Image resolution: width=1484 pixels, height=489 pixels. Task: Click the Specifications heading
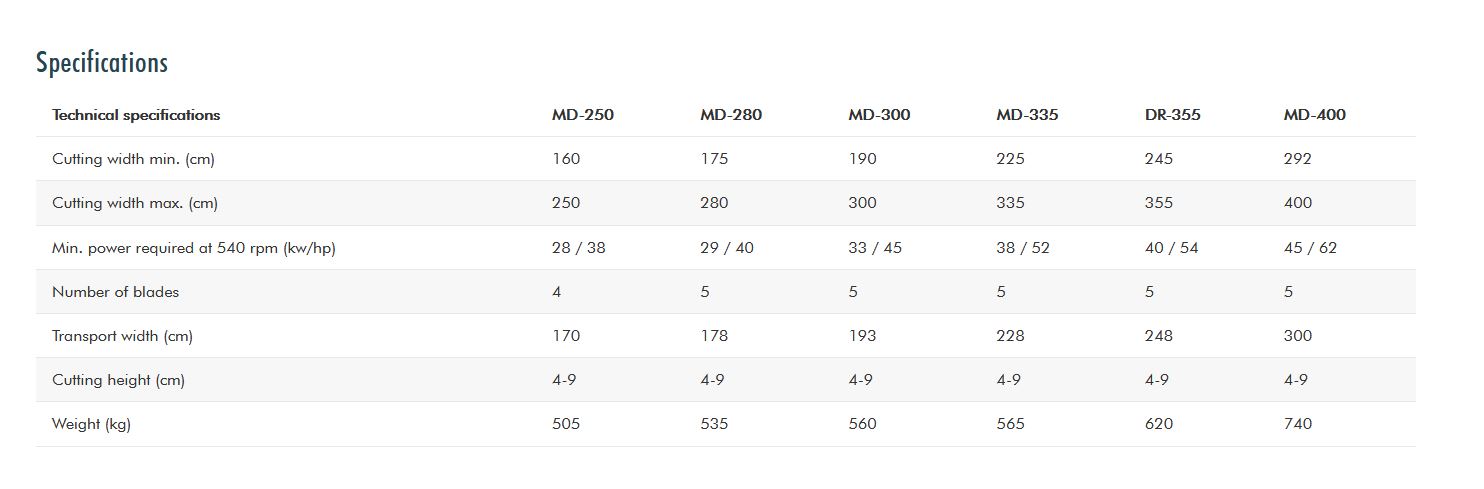pyautogui.click(x=102, y=63)
